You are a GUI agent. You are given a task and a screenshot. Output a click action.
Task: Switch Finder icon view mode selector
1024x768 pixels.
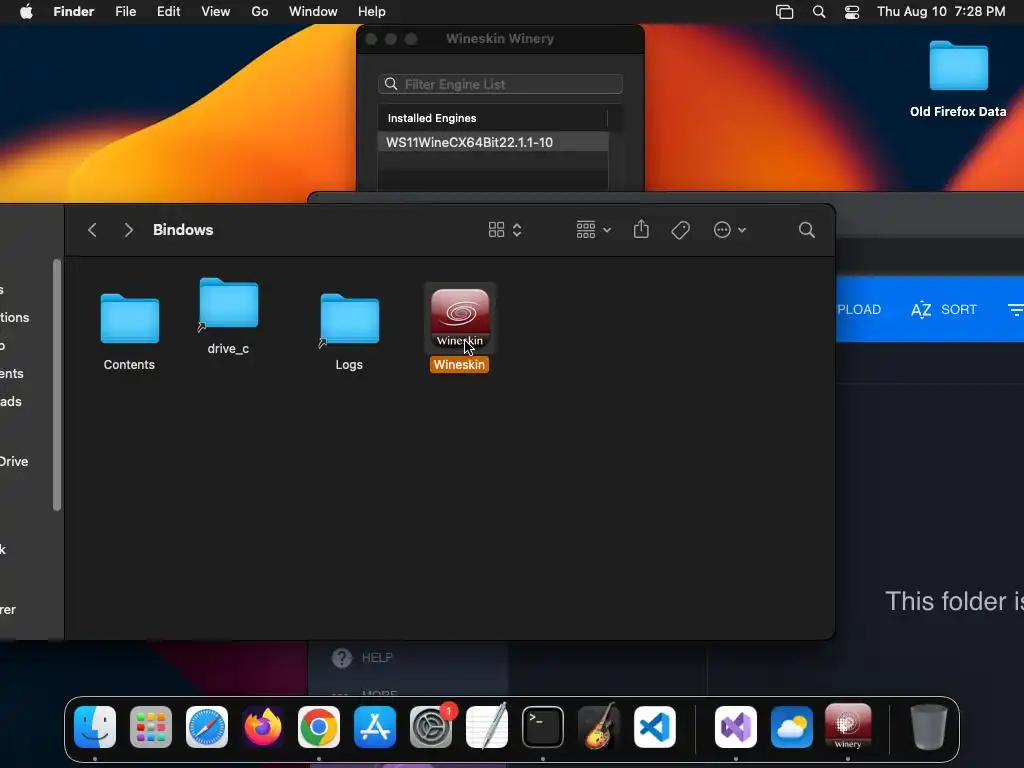point(505,230)
